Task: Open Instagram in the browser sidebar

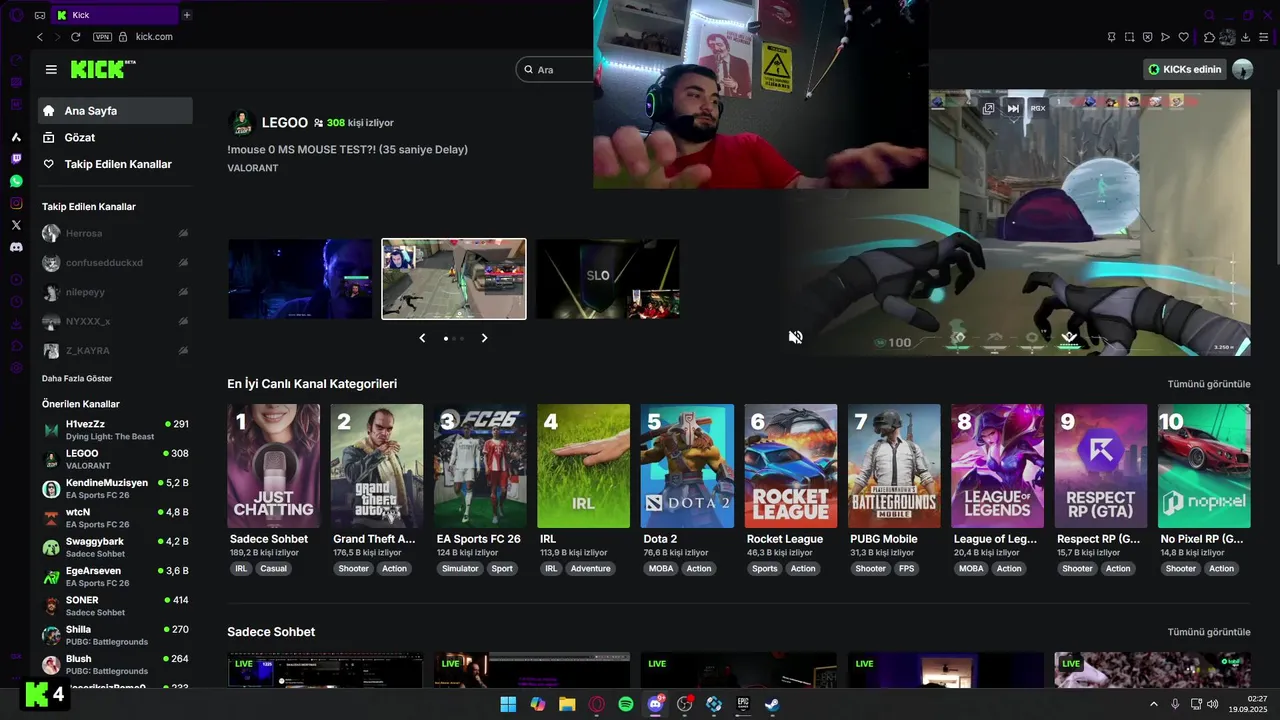Action: (x=16, y=203)
